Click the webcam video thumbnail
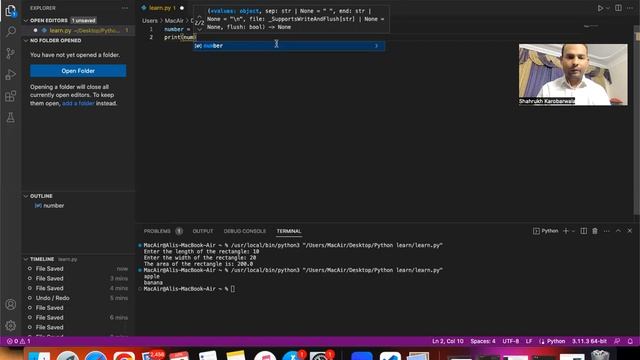Screen dimensions: 640x360 point(573,74)
